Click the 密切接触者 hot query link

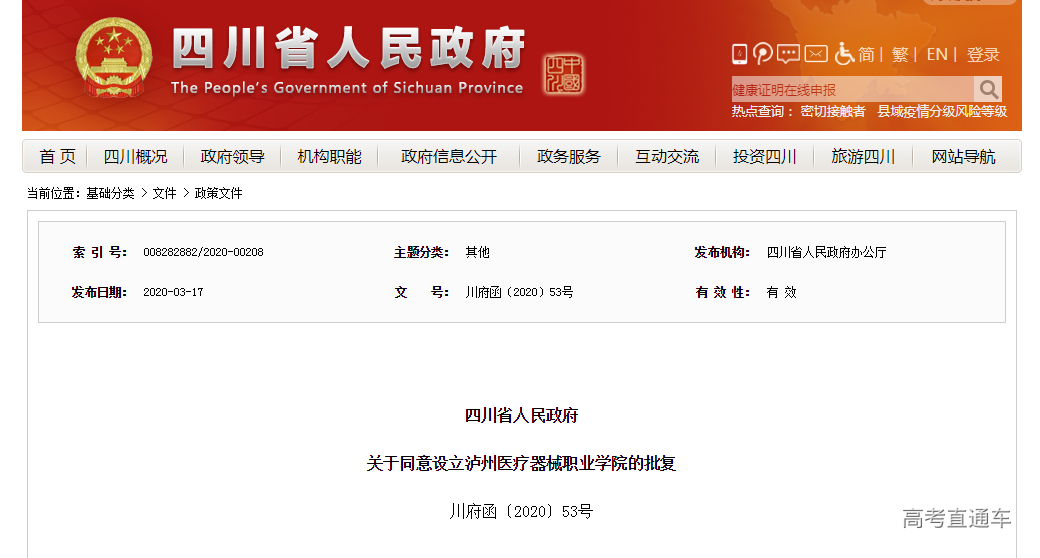pos(833,112)
